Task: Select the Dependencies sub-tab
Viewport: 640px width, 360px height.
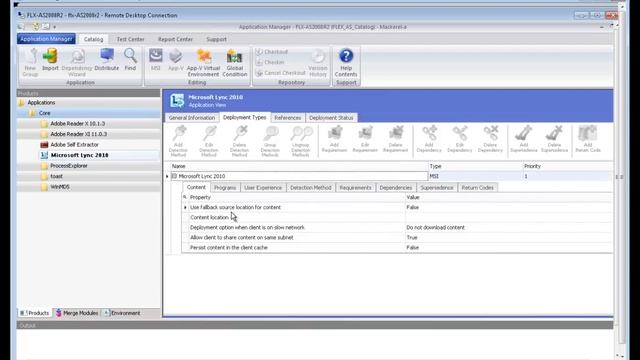Action: click(396, 188)
